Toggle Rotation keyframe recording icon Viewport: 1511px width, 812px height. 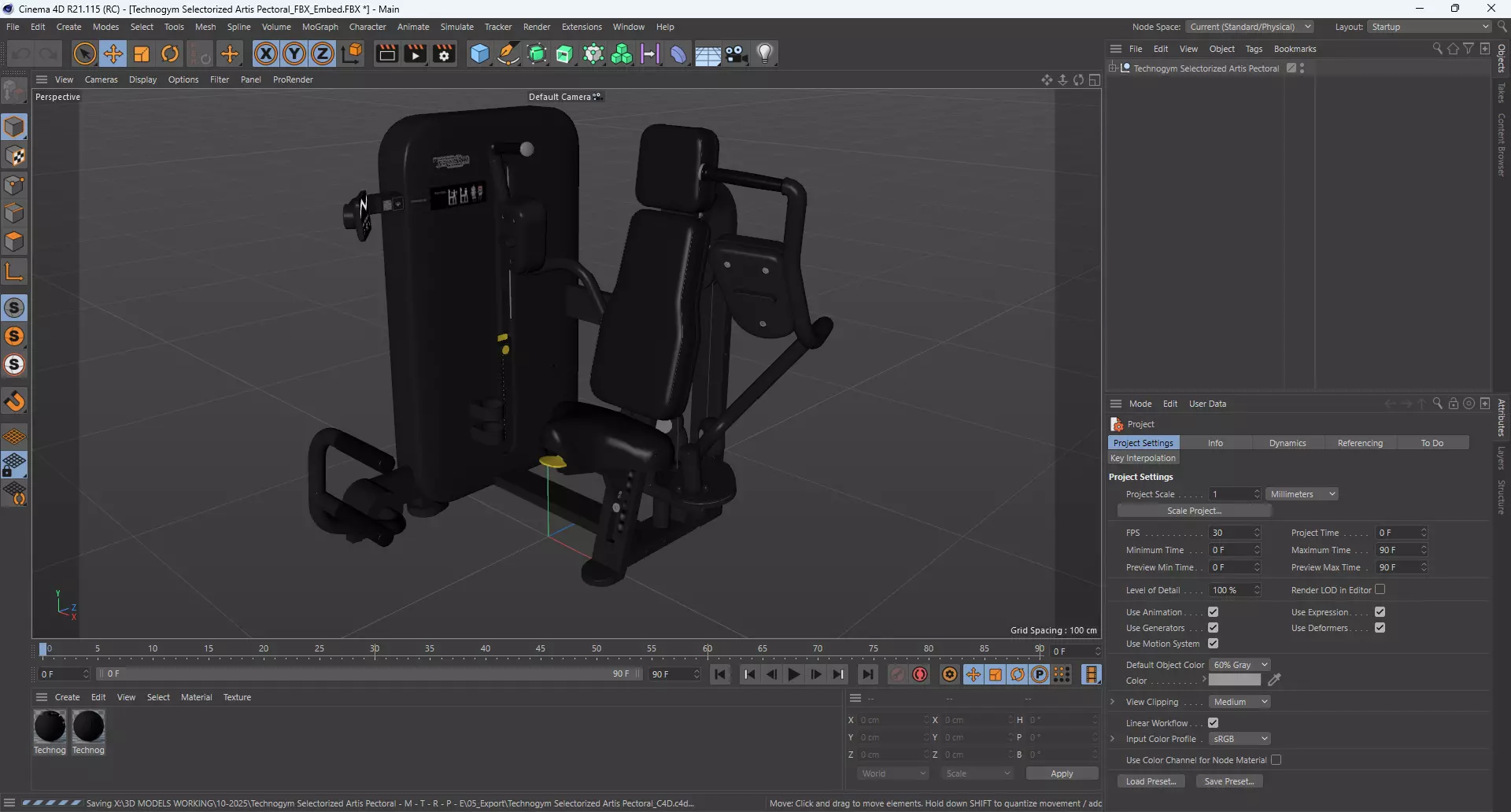(1018, 674)
